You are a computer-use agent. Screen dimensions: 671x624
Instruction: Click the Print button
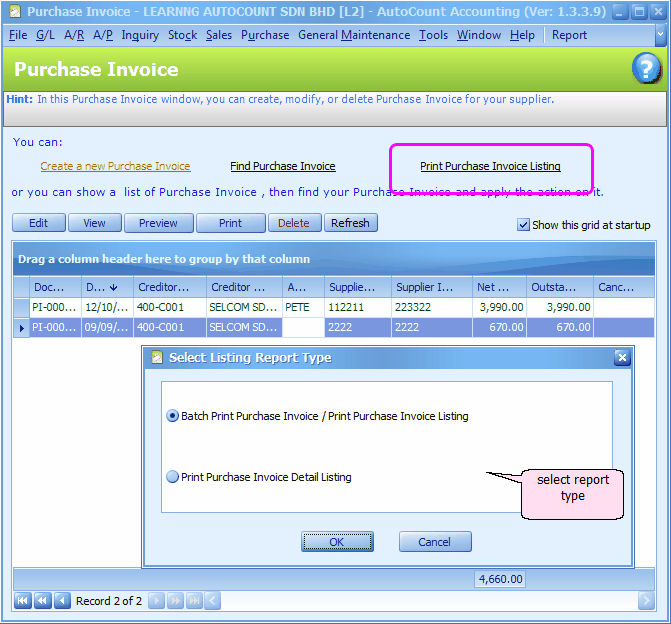pyautogui.click(x=231, y=223)
